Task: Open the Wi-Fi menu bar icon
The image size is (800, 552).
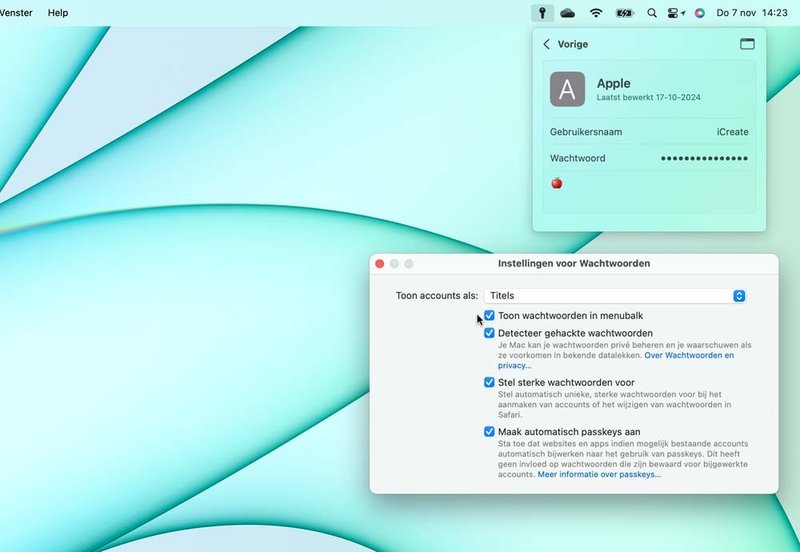Action: [596, 13]
